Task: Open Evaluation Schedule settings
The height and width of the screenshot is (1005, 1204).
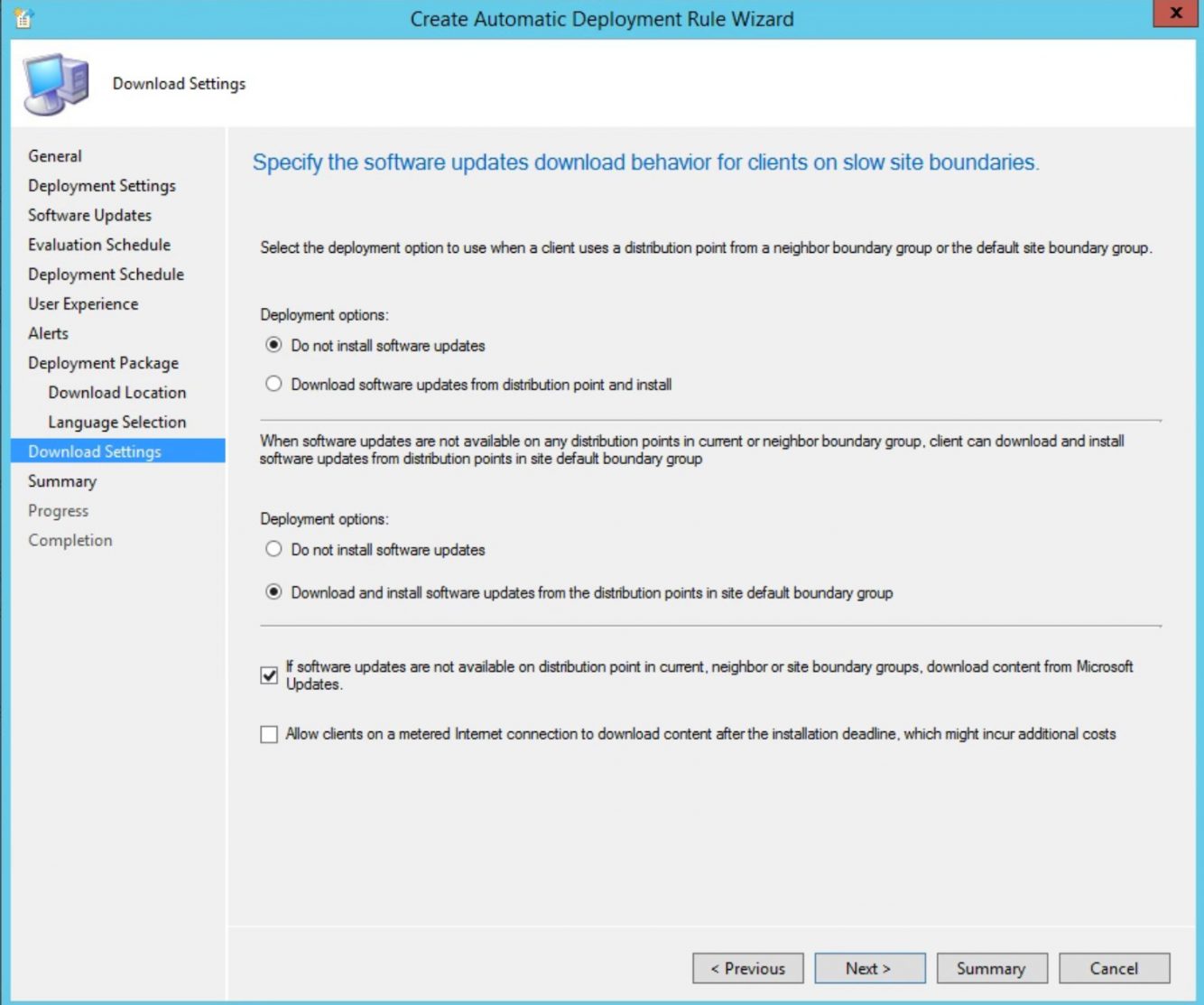Action: click(x=99, y=245)
